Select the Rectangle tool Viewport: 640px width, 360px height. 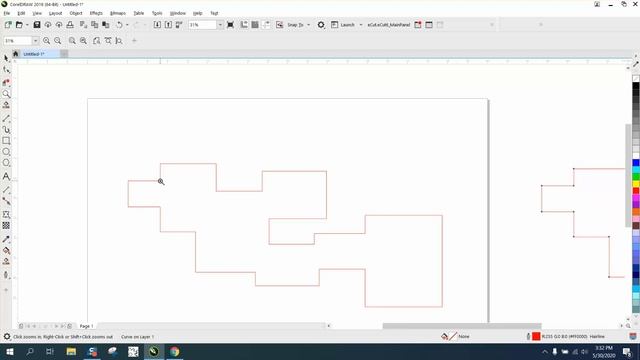point(6,141)
